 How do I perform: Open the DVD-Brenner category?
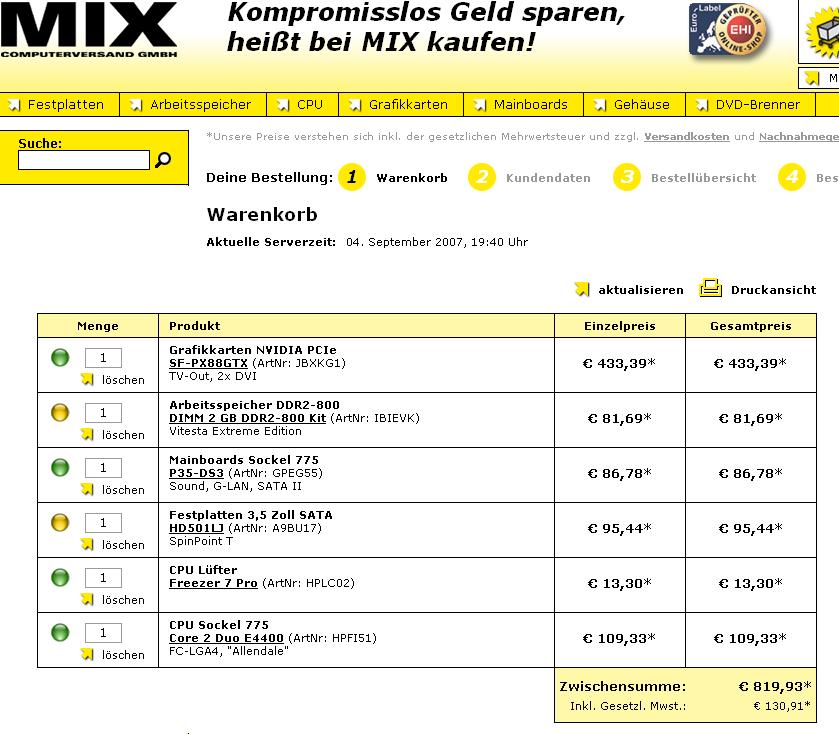pyautogui.click(x=751, y=104)
